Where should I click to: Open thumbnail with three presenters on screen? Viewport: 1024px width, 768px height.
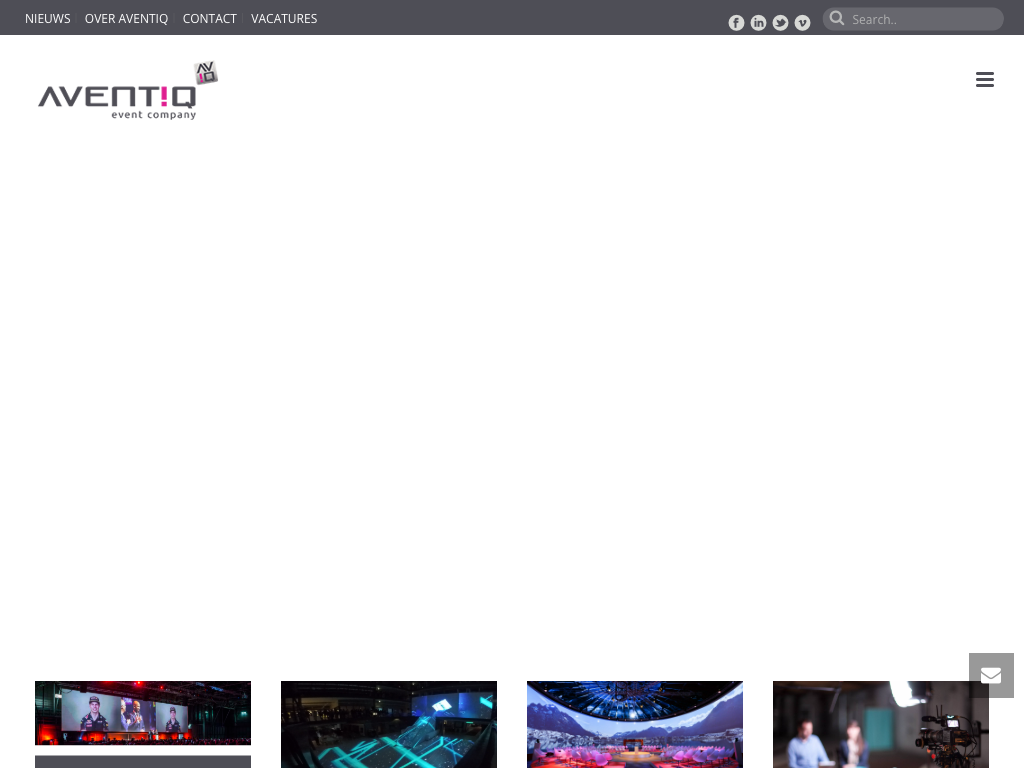pos(143,712)
